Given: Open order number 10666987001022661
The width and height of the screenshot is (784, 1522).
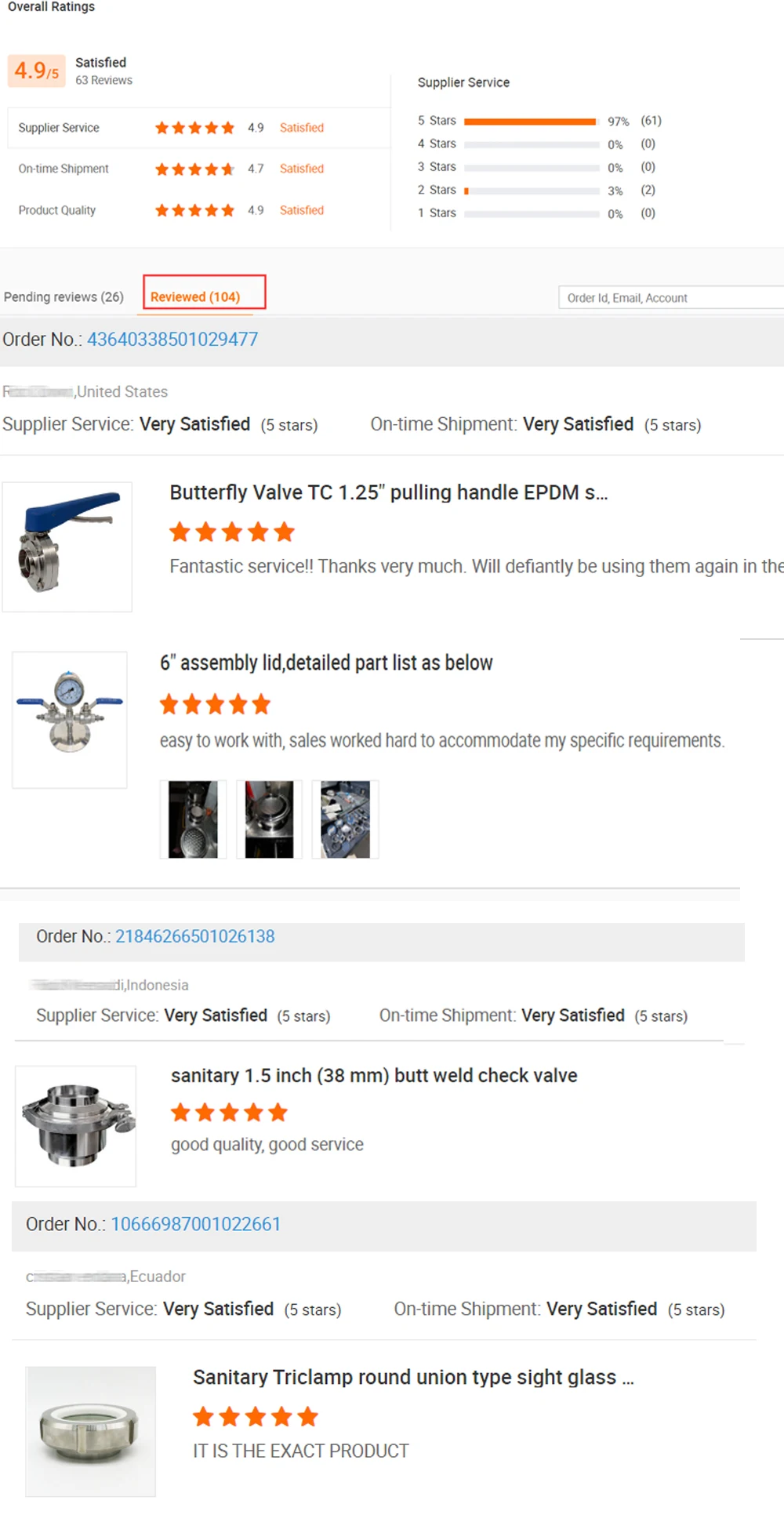Looking at the screenshot, I should point(196,1224).
